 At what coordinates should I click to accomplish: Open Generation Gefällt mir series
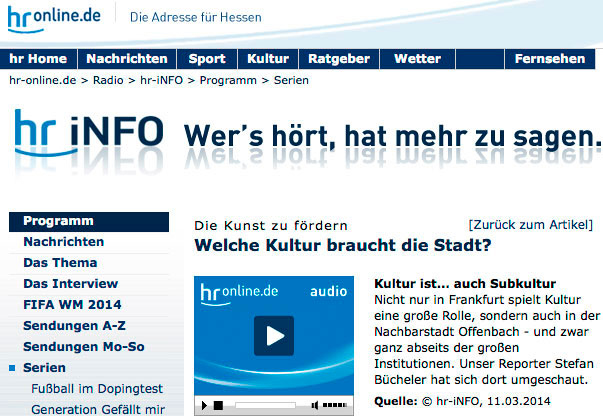[98, 409]
